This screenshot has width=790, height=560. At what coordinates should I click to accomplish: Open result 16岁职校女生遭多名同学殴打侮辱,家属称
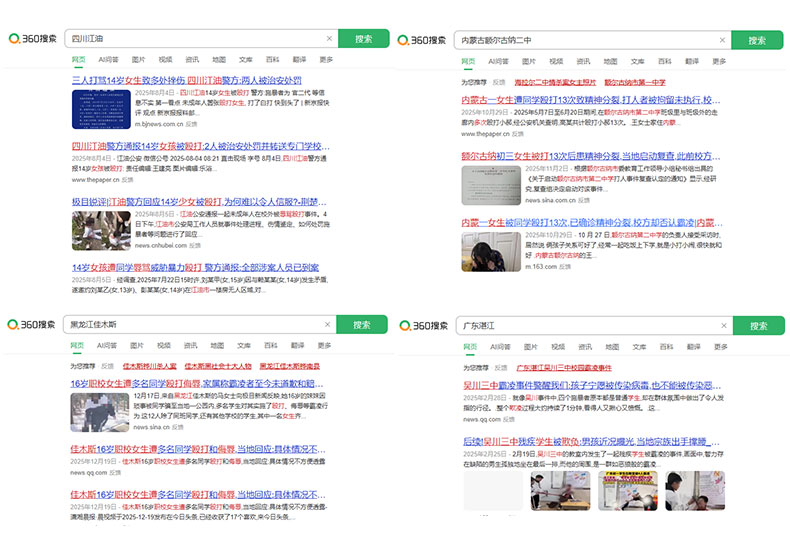click(x=196, y=384)
